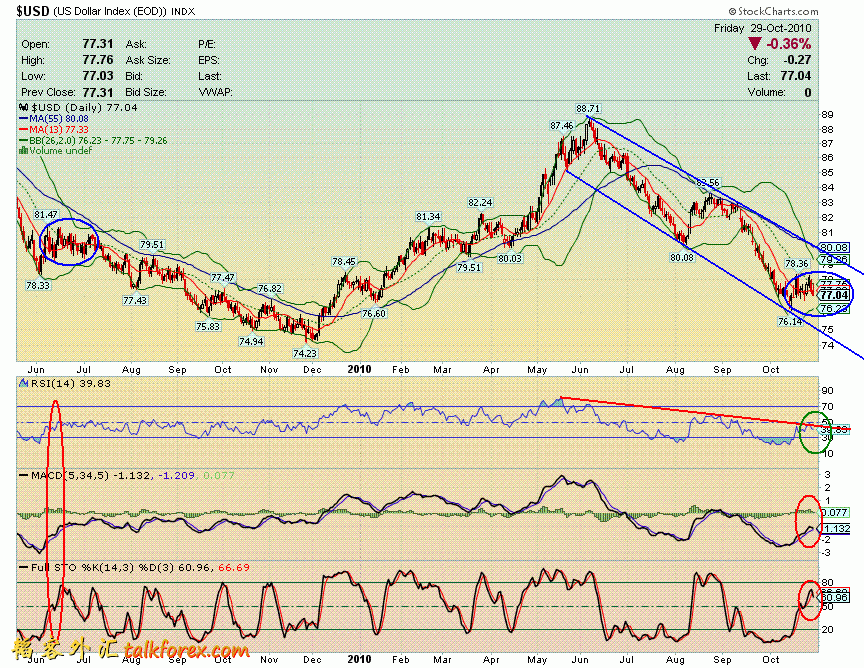Click the 77.04 last price tag on axis

point(834,295)
